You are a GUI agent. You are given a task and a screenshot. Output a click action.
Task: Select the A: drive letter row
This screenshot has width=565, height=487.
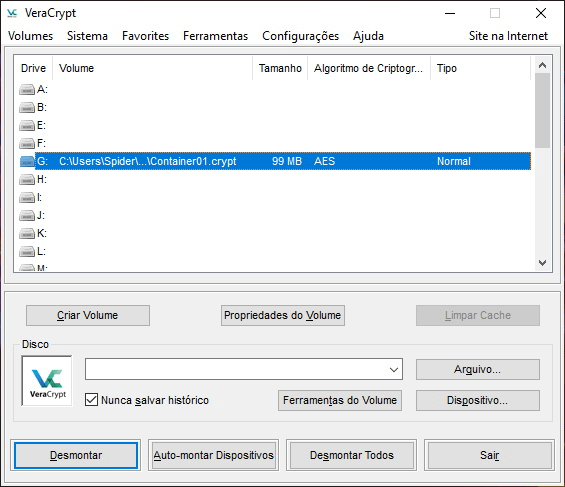click(x=42, y=89)
